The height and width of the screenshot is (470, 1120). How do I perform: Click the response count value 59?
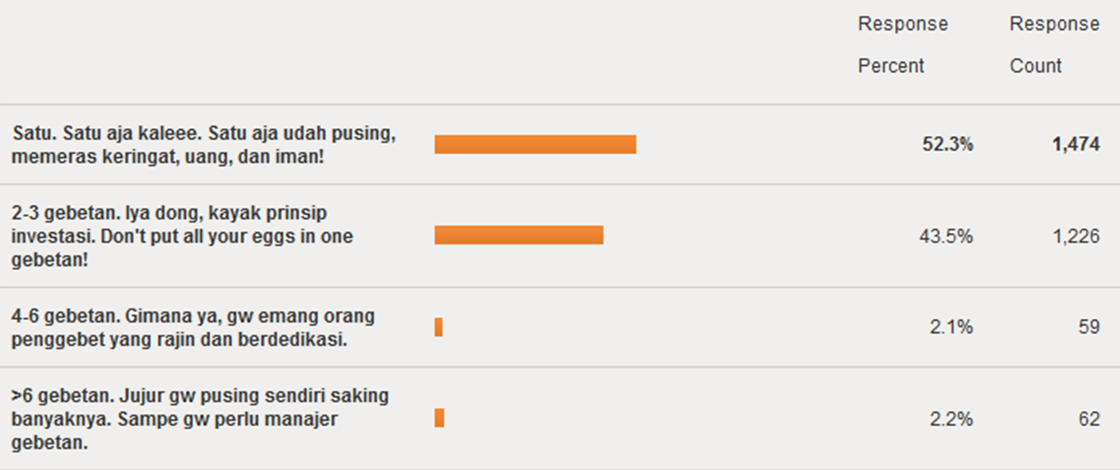pyautogui.click(x=1089, y=327)
